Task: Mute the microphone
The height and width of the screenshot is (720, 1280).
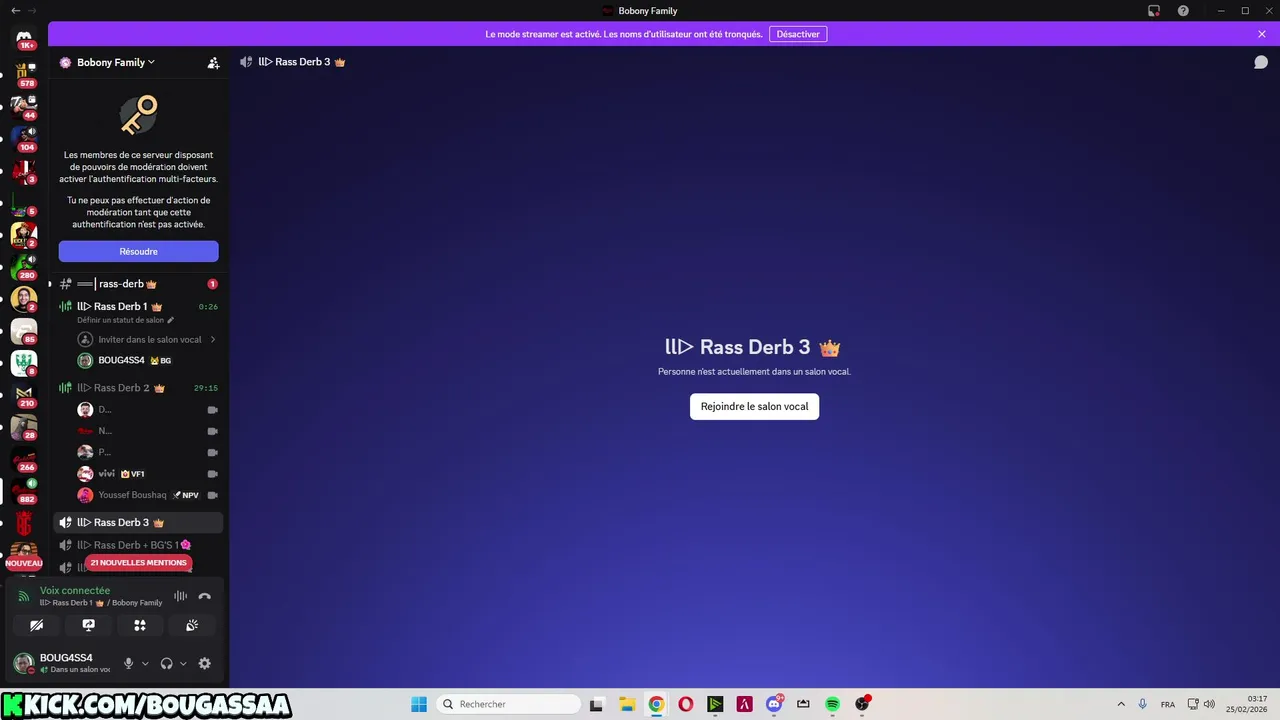Action: tap(128, 663)
